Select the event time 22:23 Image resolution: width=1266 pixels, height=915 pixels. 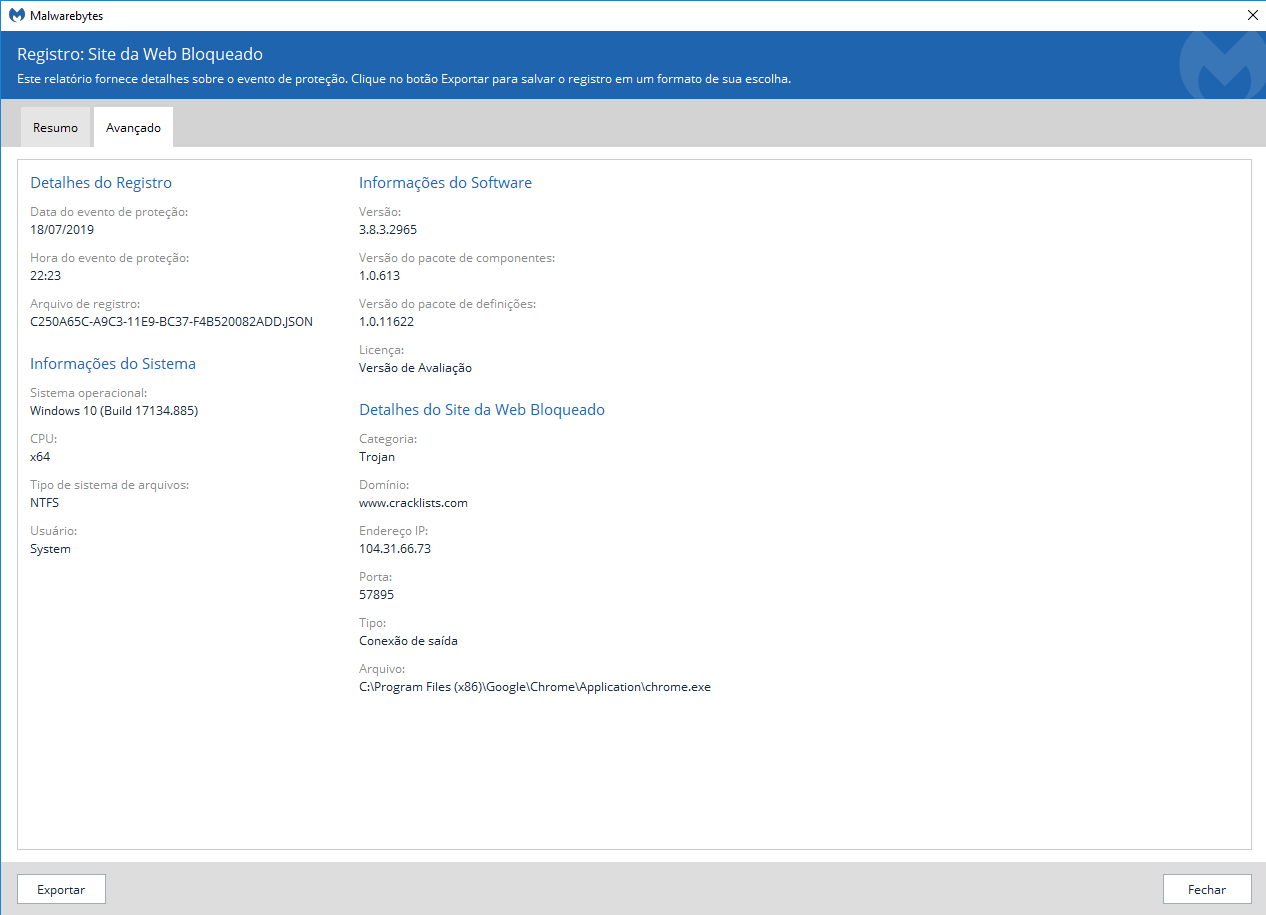pos(46,276)
